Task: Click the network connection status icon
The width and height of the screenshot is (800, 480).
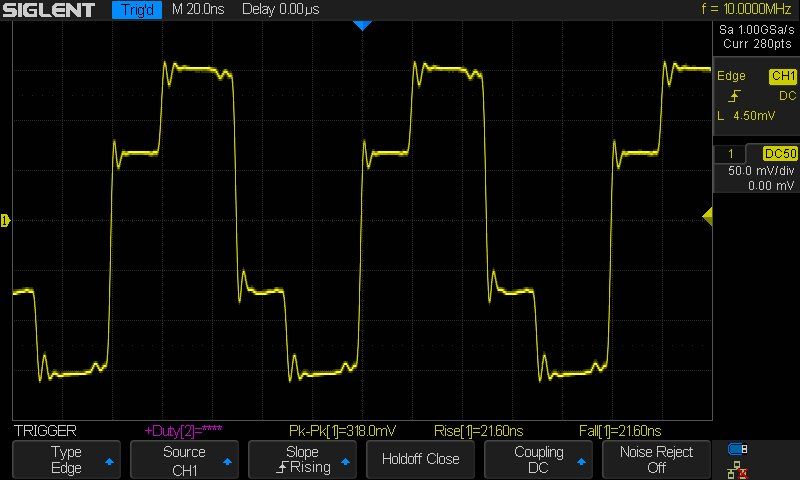Action: (x=738, y=468)
